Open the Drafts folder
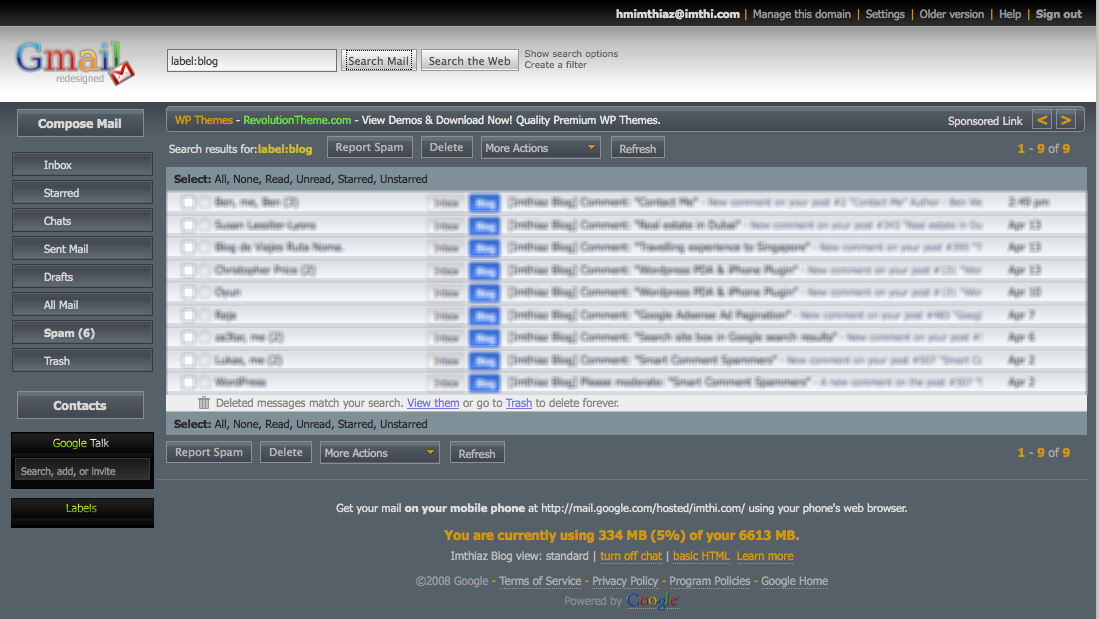This screenshot has height=619, width=1099. click(x=82, y=277)
